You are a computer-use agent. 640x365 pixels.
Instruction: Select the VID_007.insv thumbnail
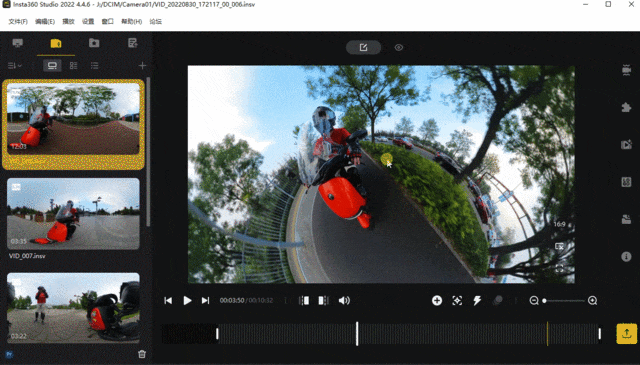(x=73, y=214)
